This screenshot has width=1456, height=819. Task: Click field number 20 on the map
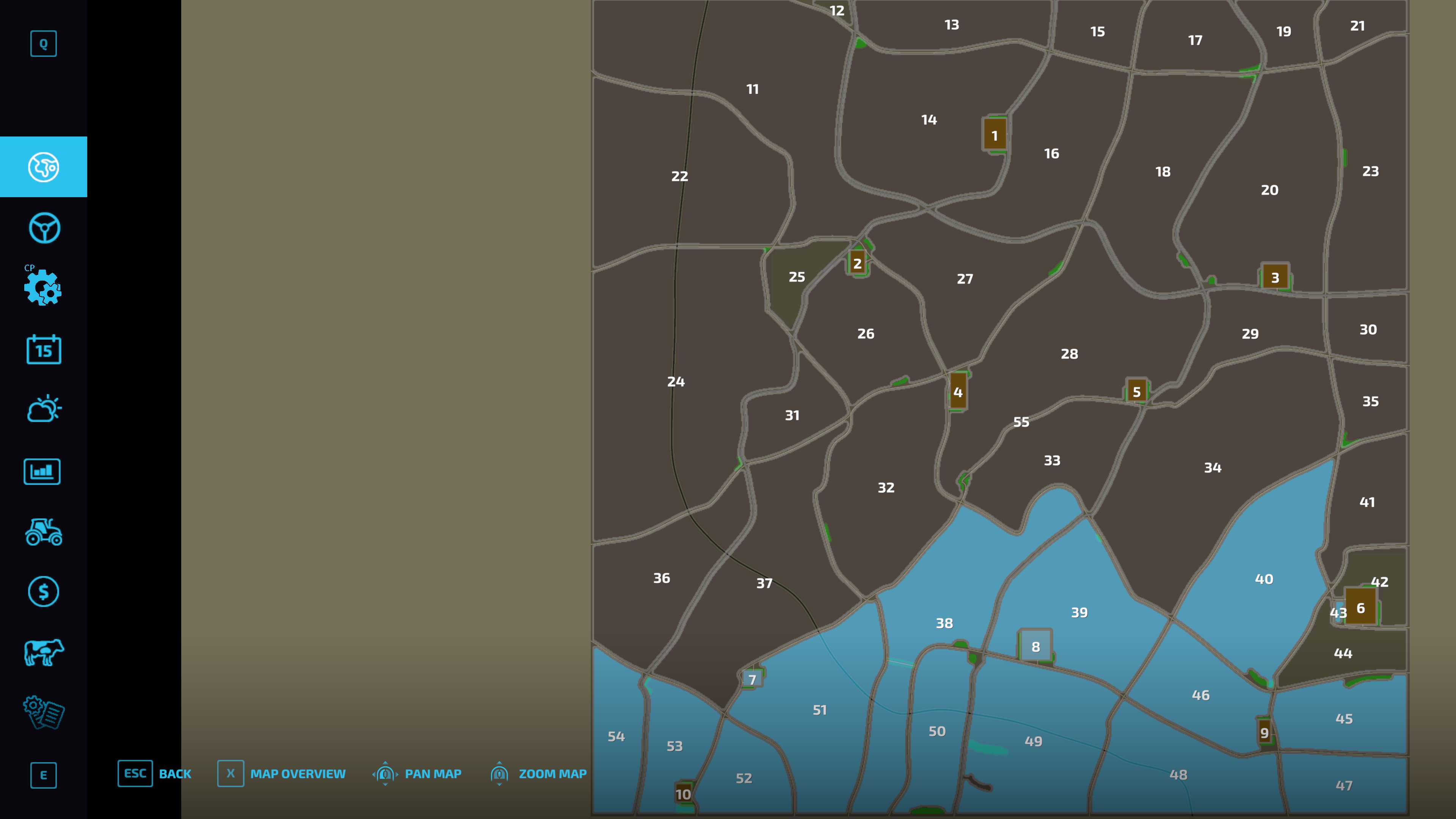(x=1269, y=190)
